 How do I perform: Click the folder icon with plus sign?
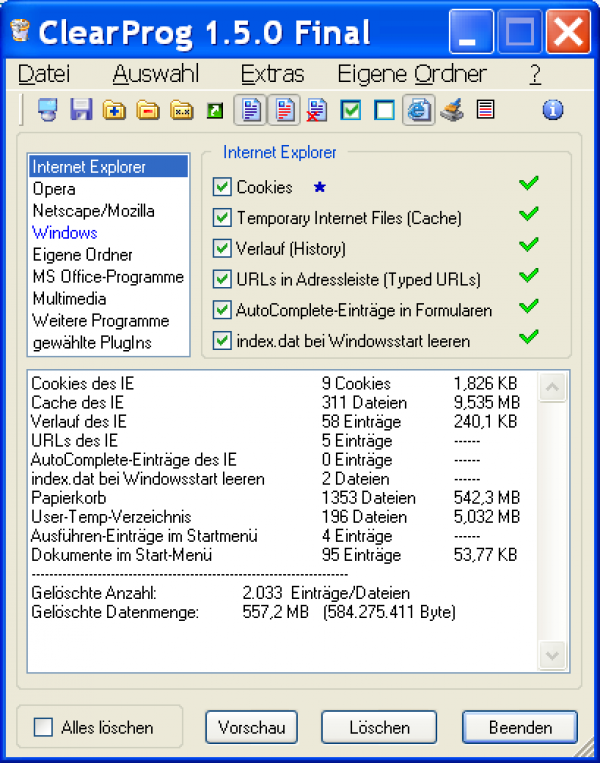[115, 110]
